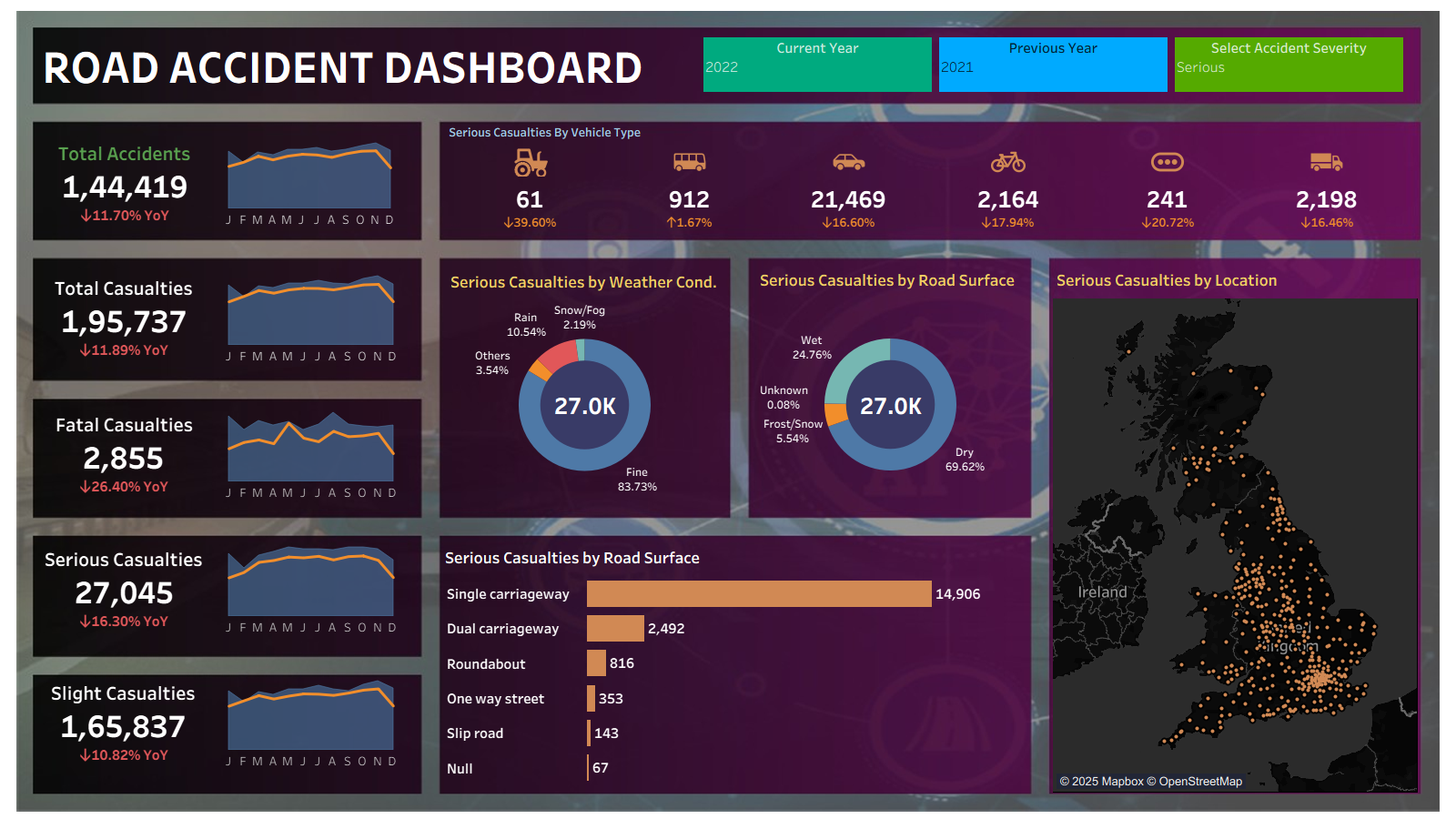Click the Total Accidents value 1,44,419
The width and height of the screenshot is (1456, 819).
[125, 187]
